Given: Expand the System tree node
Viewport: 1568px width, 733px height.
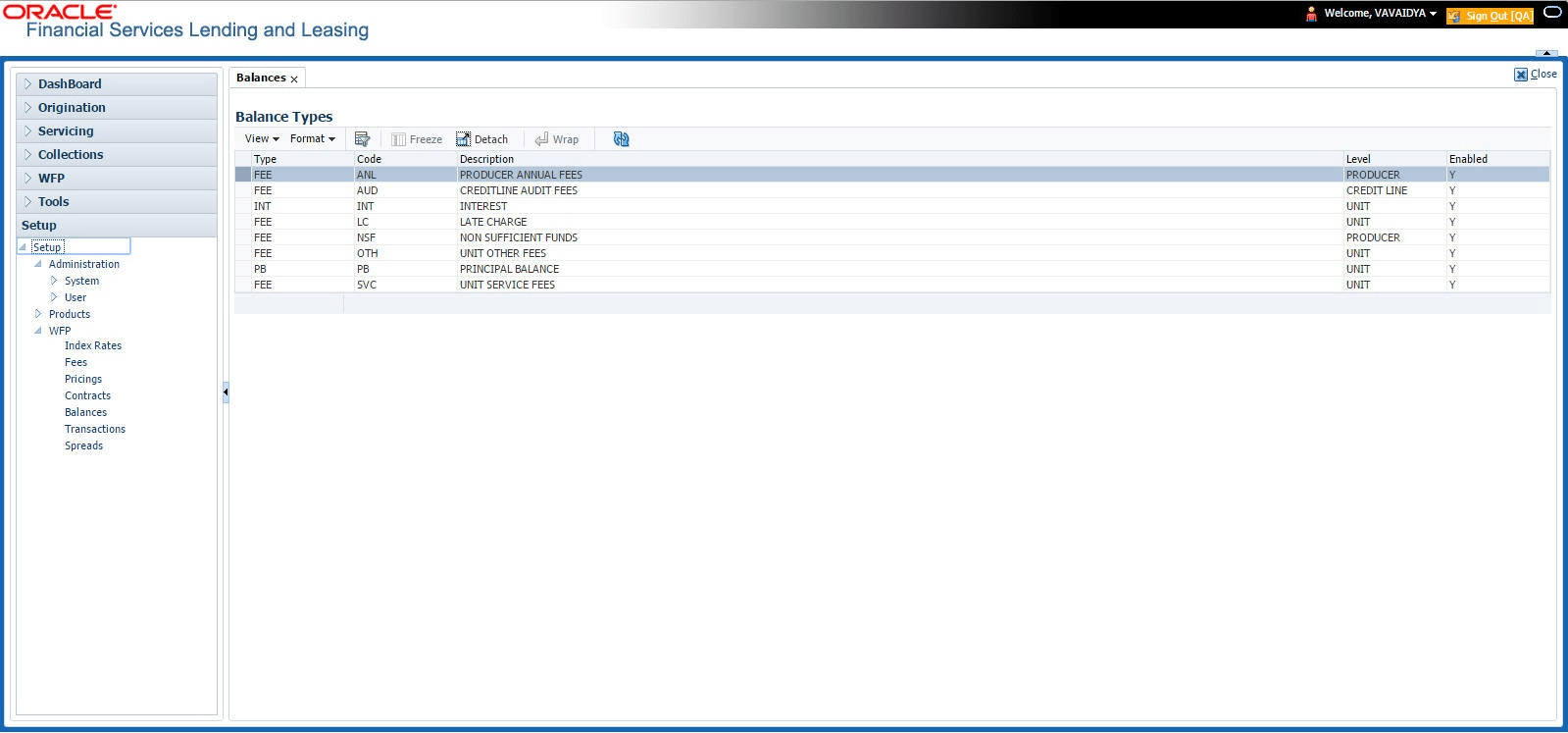Looking at the screenshot, I should tap(54, 281).
